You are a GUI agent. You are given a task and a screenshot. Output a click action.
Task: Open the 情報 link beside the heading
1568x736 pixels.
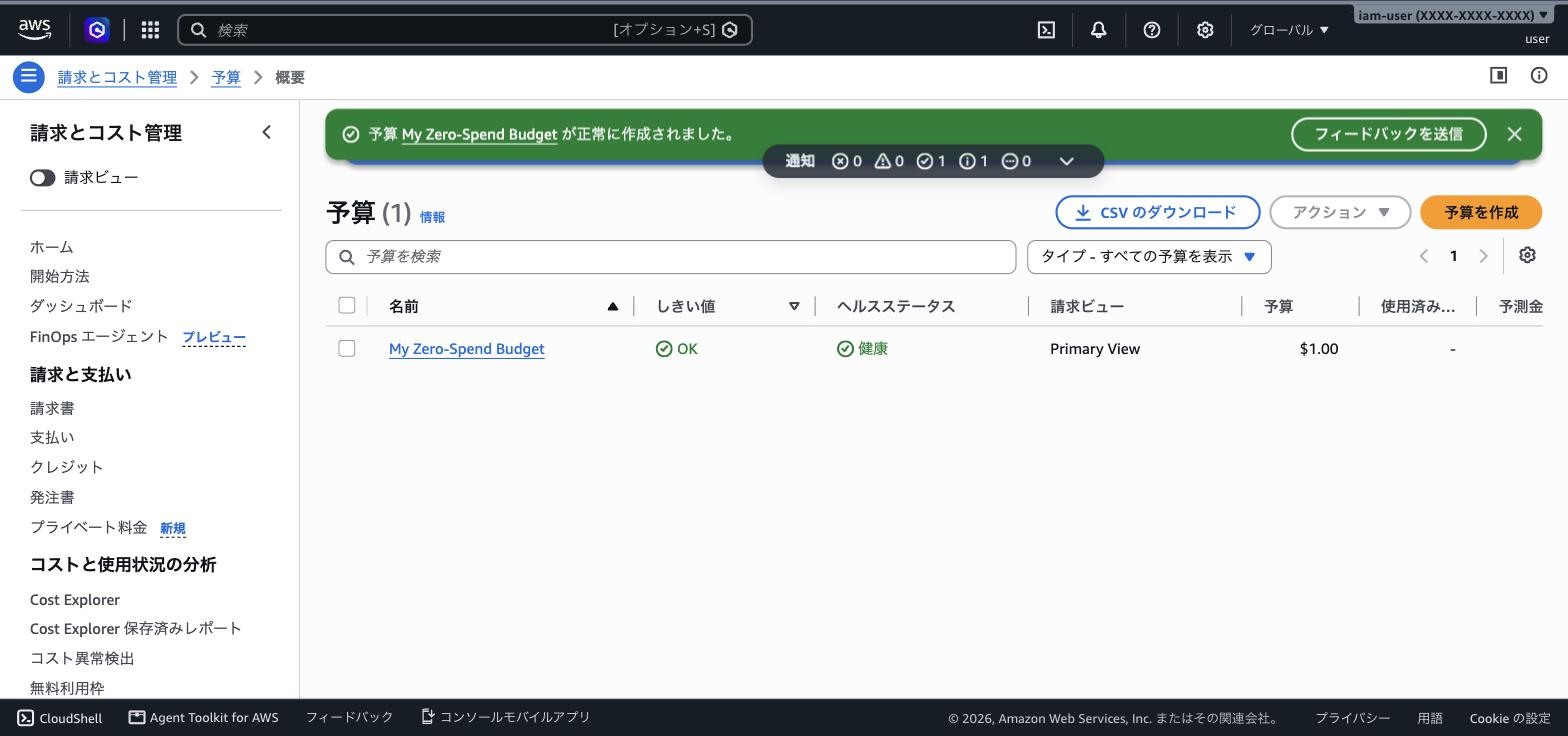[x=432, y=217]
